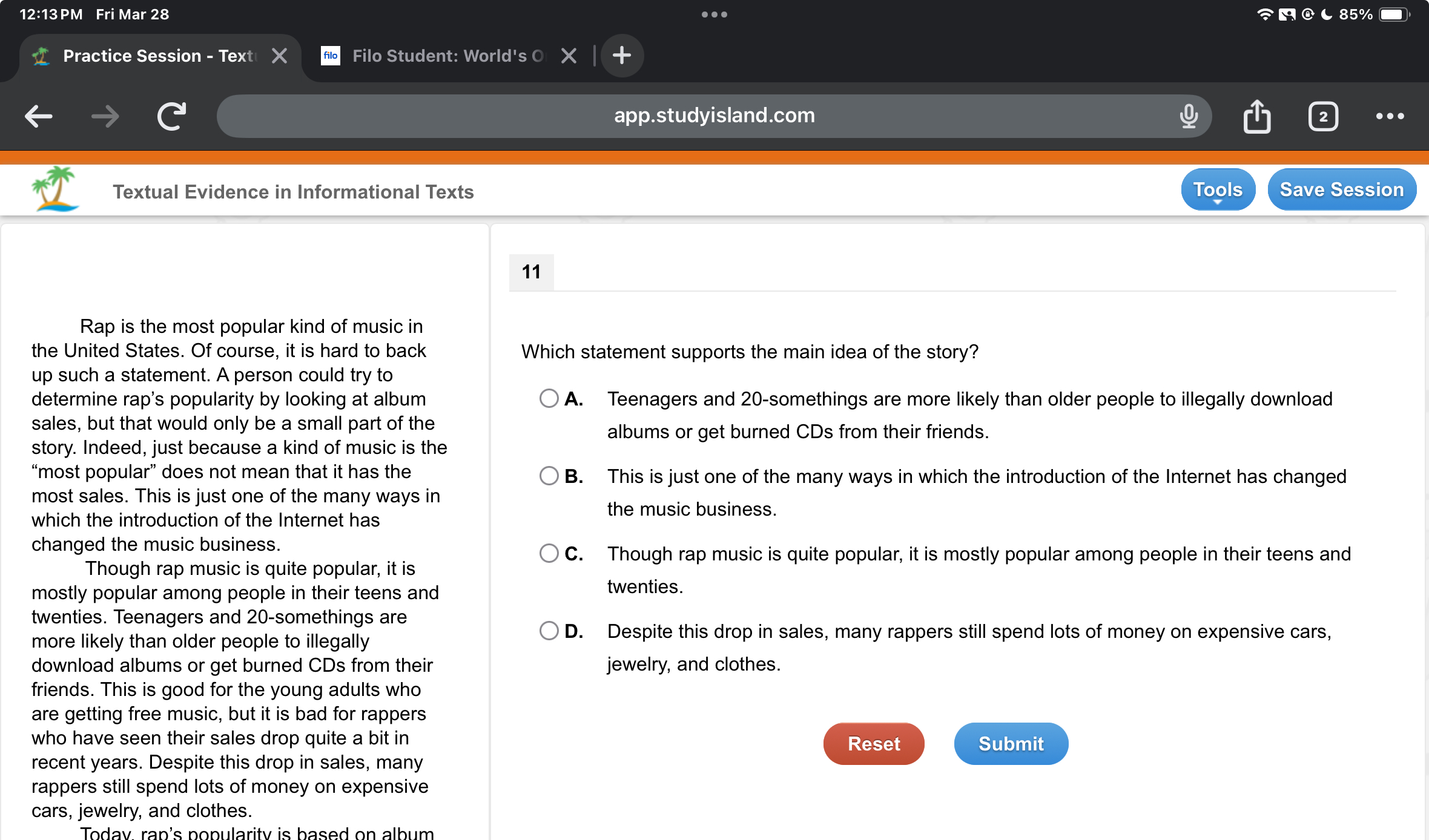Click passage line 'Rap is the most popular kind'
This screenshot has width=1429, height=840.
click(251, 327)
